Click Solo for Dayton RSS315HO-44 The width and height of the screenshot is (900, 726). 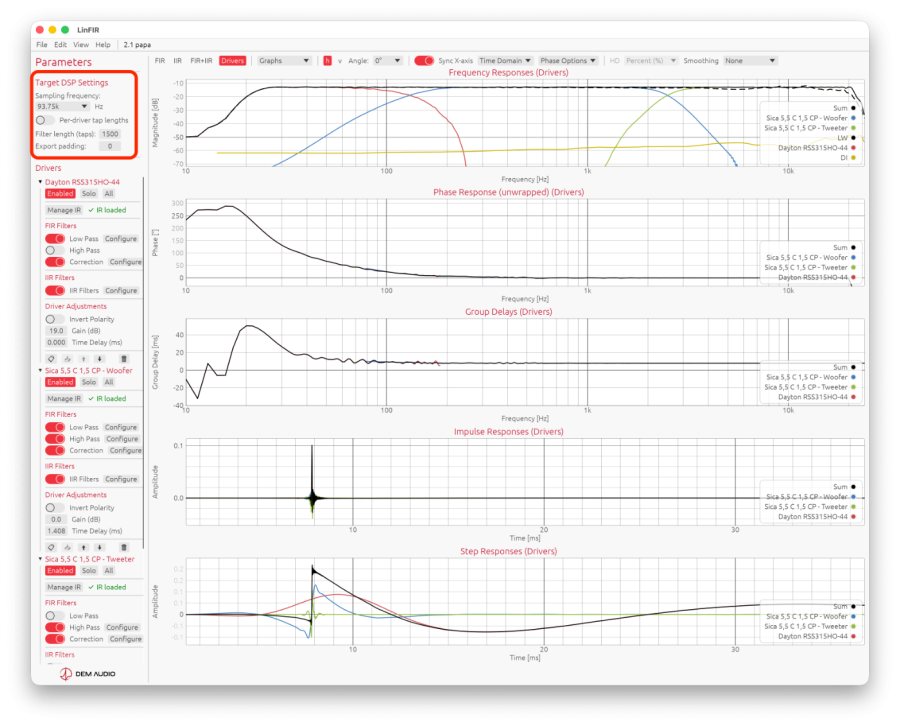coord(88,193)
